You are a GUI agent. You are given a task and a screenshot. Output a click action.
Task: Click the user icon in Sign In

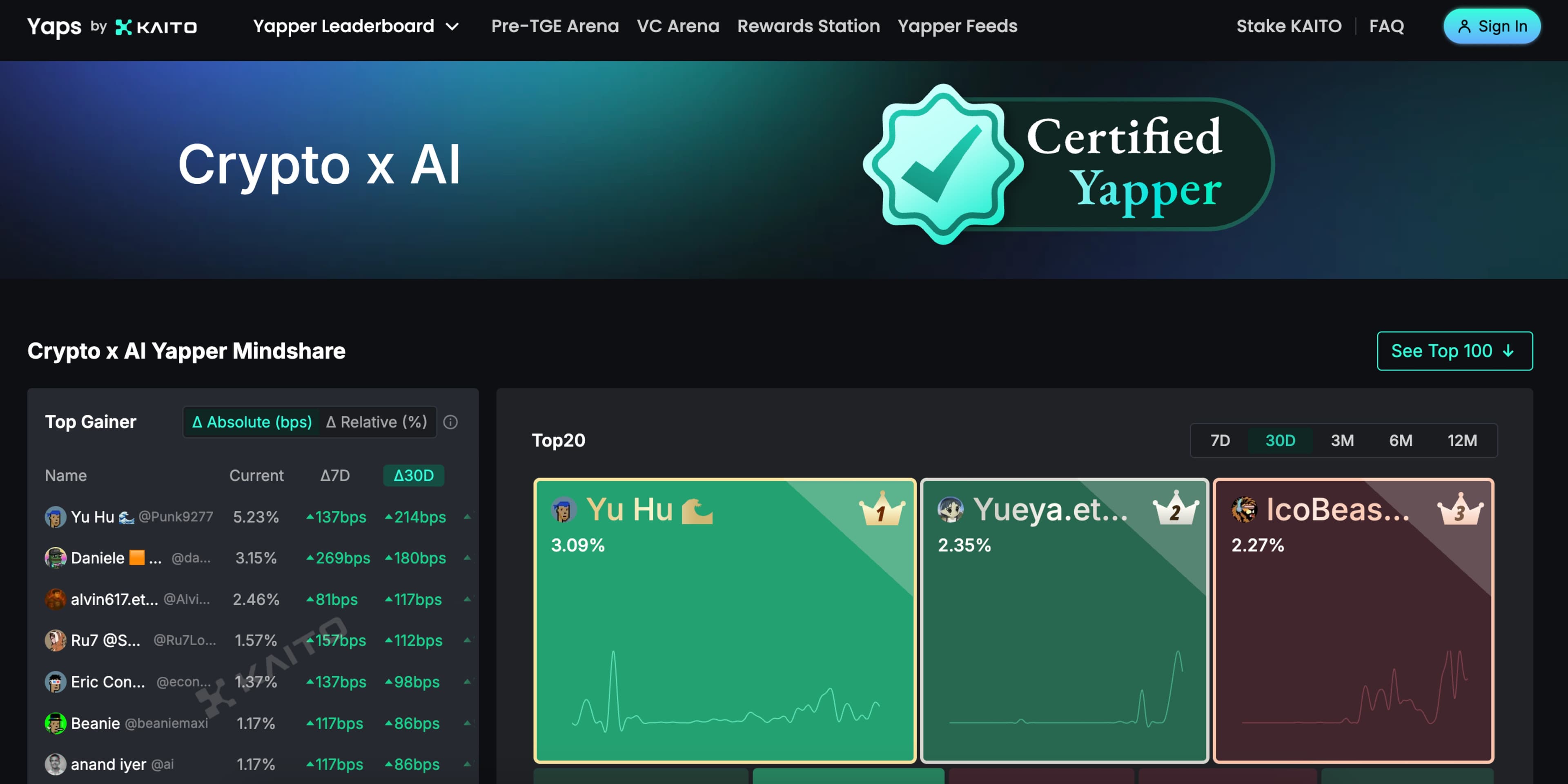(x=1464, y=26)
